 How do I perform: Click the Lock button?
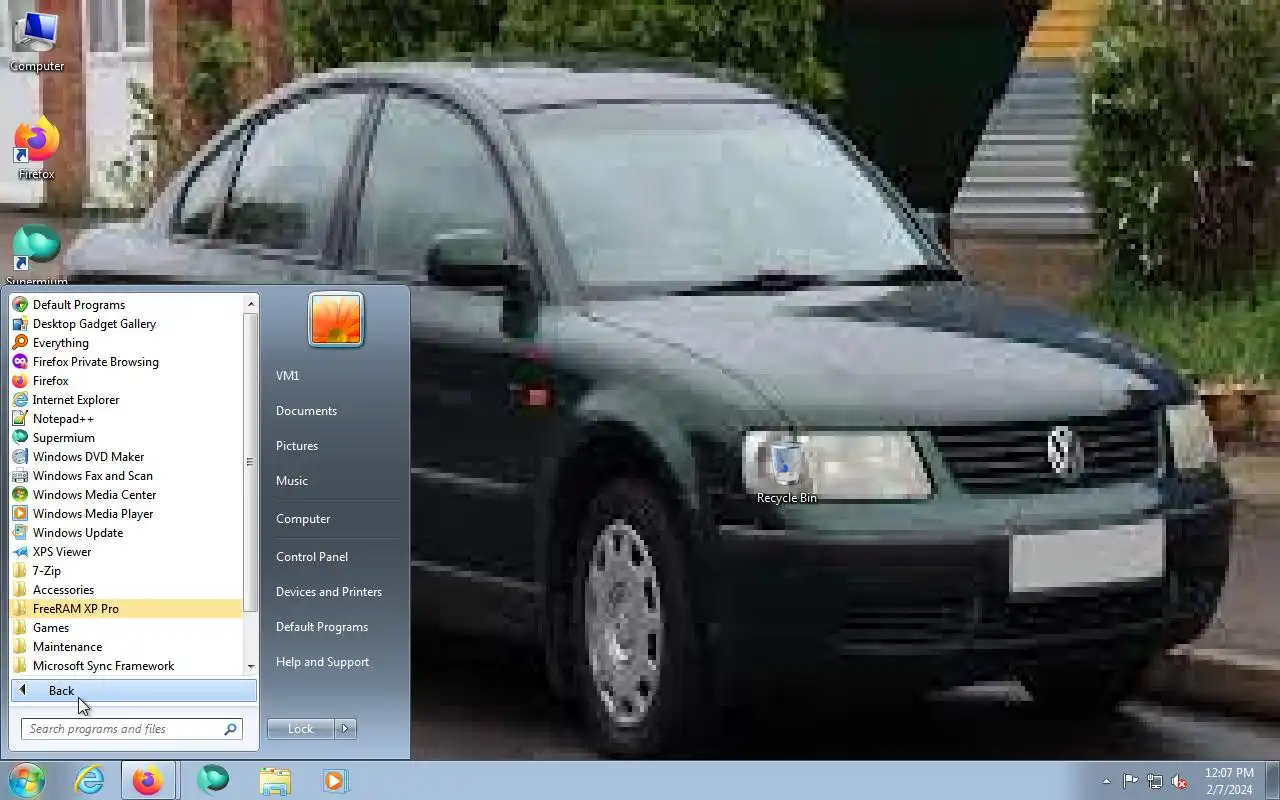pos(300,729)
